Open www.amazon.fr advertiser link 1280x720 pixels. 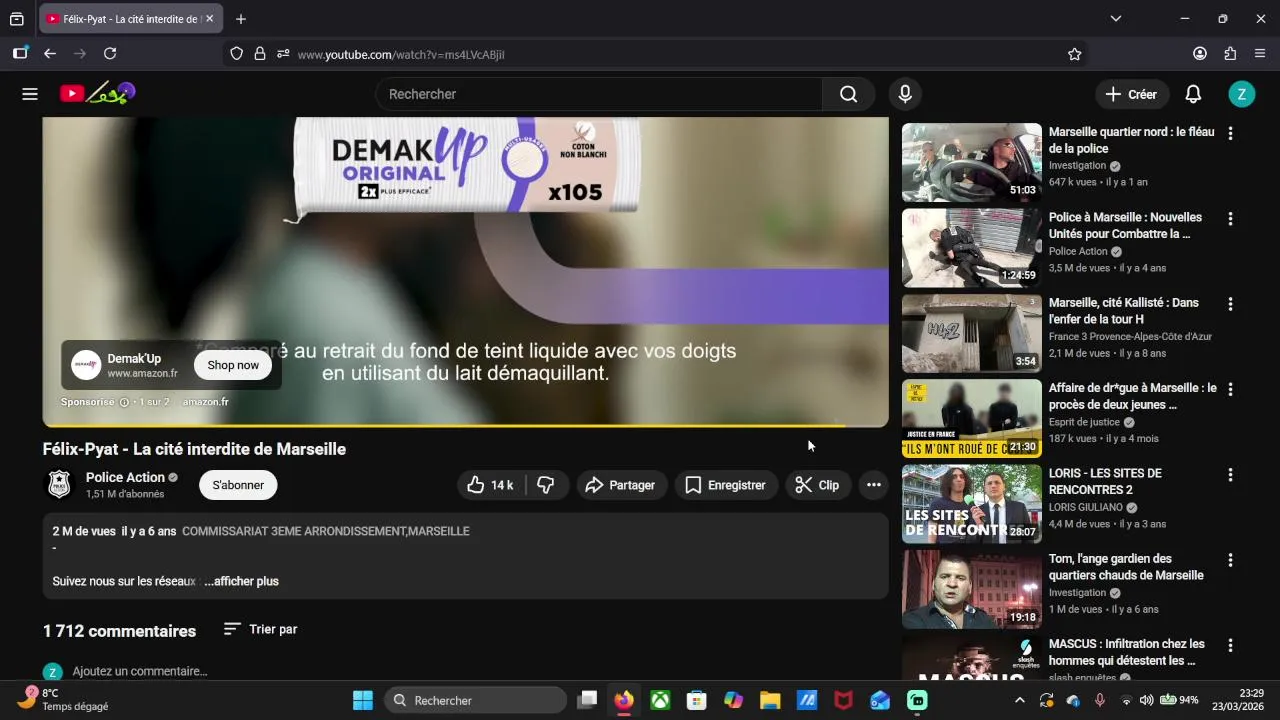coord(143,373)
